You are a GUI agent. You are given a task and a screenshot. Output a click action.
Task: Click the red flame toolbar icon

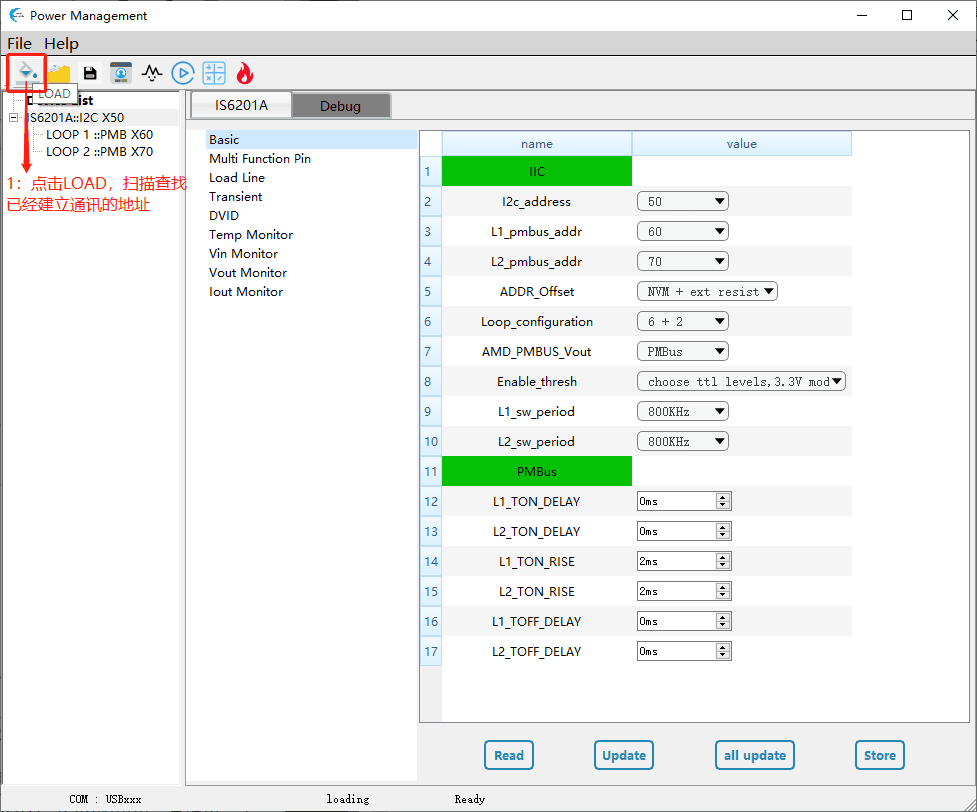[x=245, y=73]
